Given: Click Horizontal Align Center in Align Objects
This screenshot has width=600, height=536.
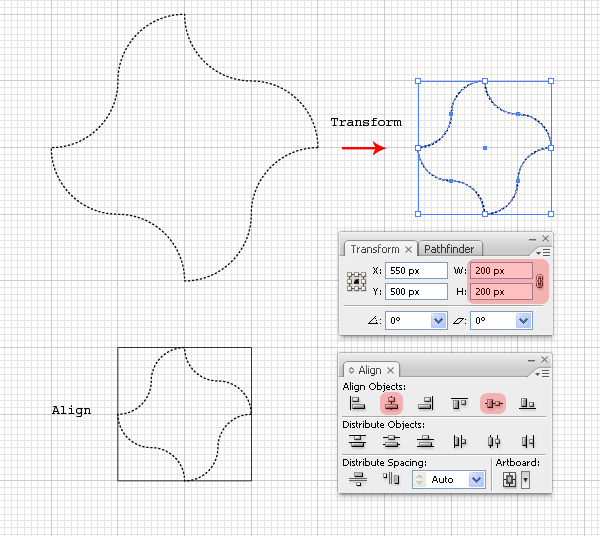Looking at the screenshot, I should (x=391, y=403).
